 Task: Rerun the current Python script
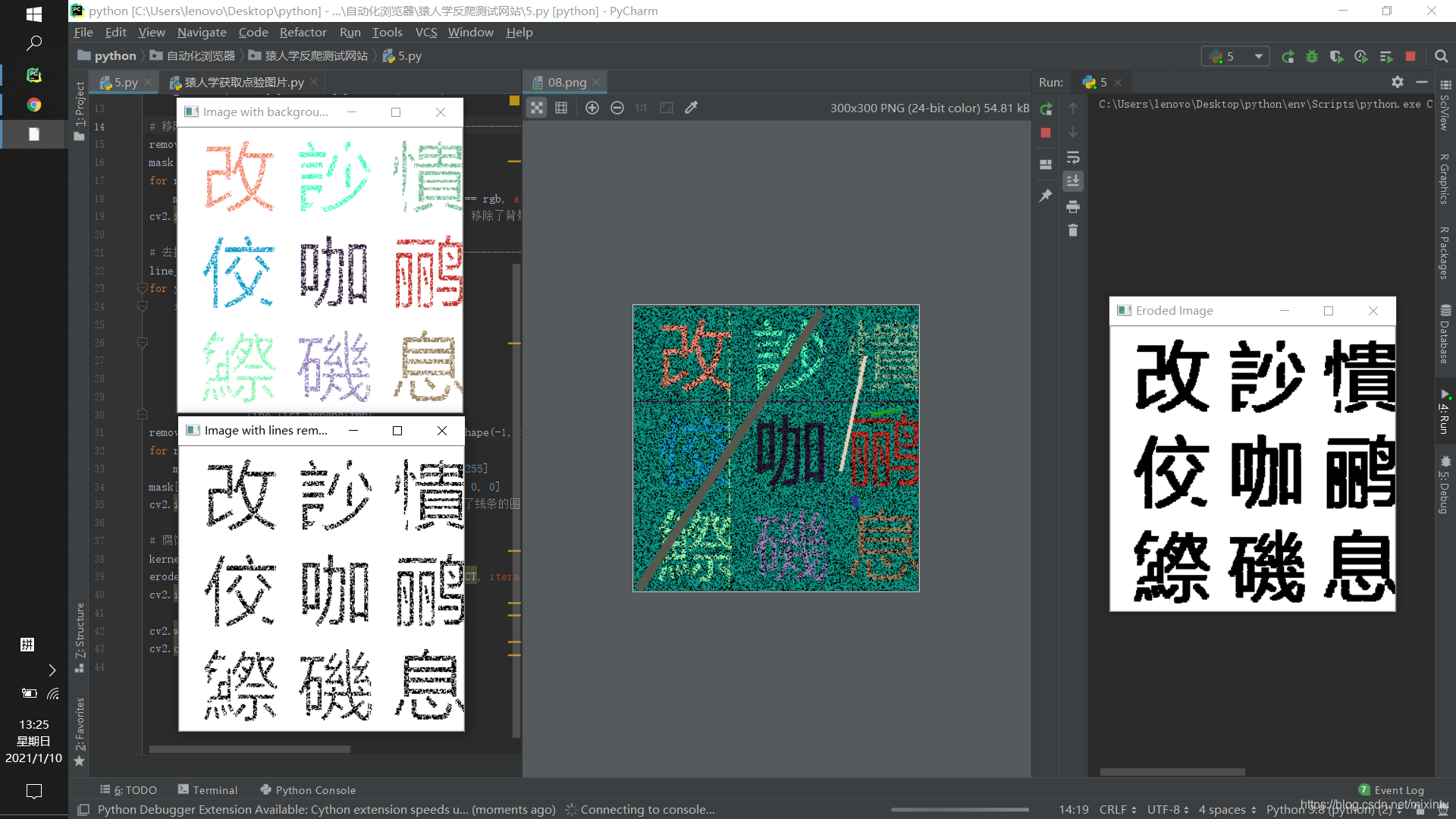1046,108
